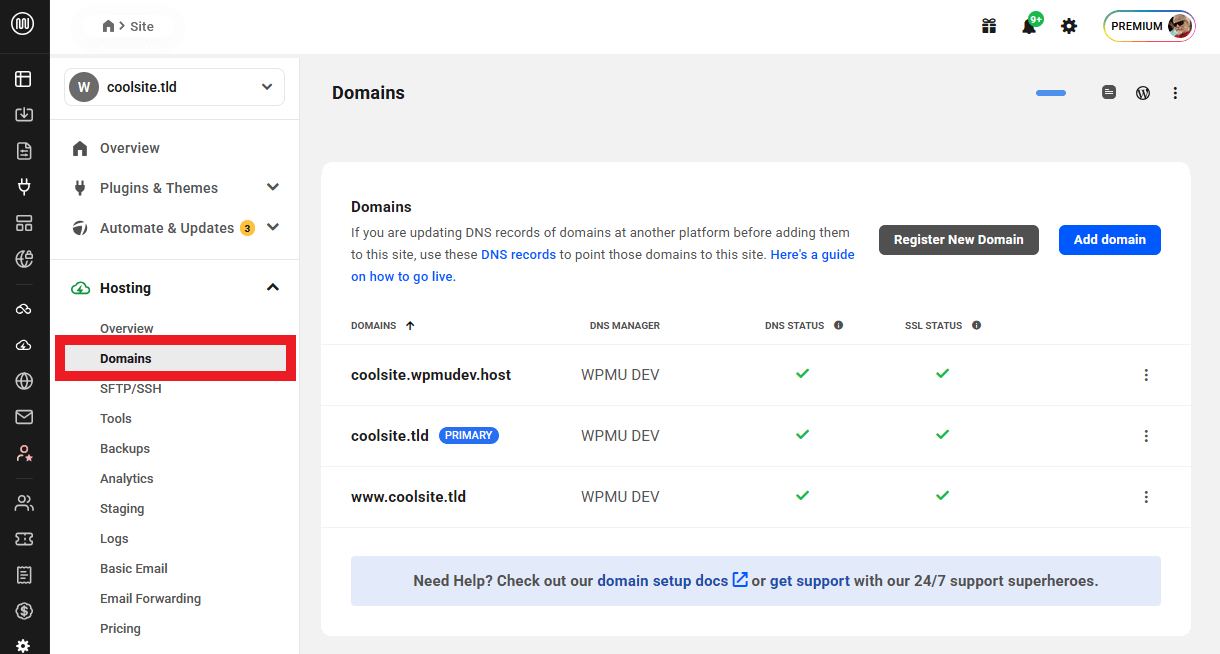Open the PREMIUM profile avatar menu
Viewport: 1220px width, 654px height.
tap(1150, 26)
